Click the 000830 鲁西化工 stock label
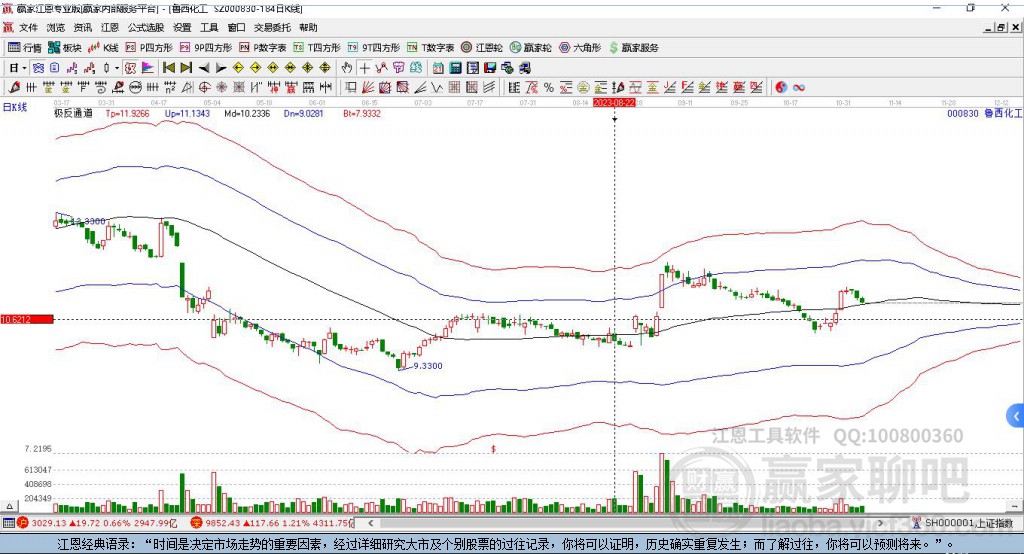 coord(984,113)
